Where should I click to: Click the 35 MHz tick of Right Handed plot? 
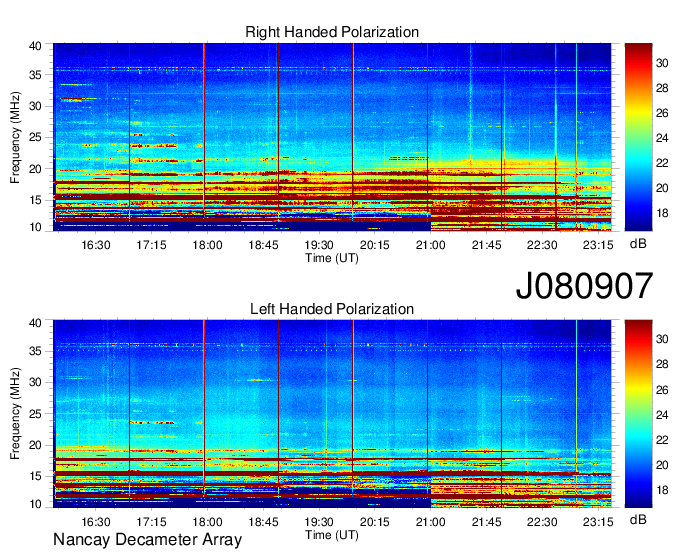[35, 75]
